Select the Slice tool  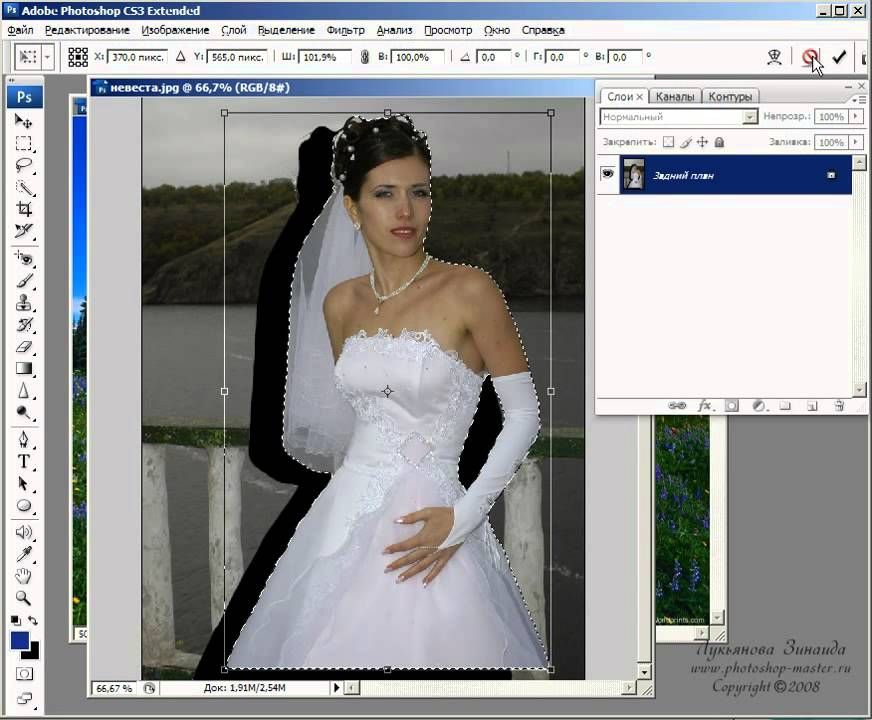tap(23, 231)
